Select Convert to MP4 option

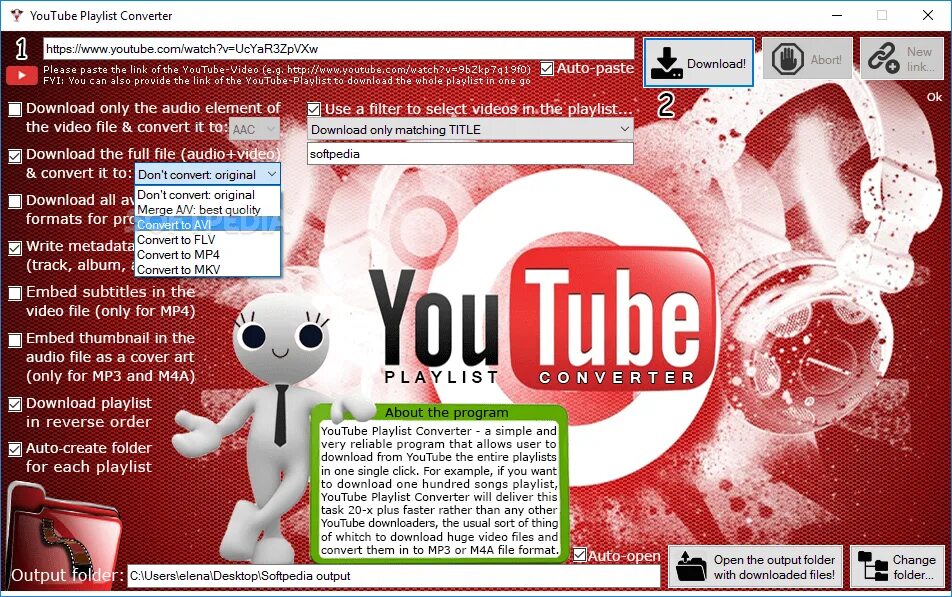pyautogui.click(x=208, y=255)
